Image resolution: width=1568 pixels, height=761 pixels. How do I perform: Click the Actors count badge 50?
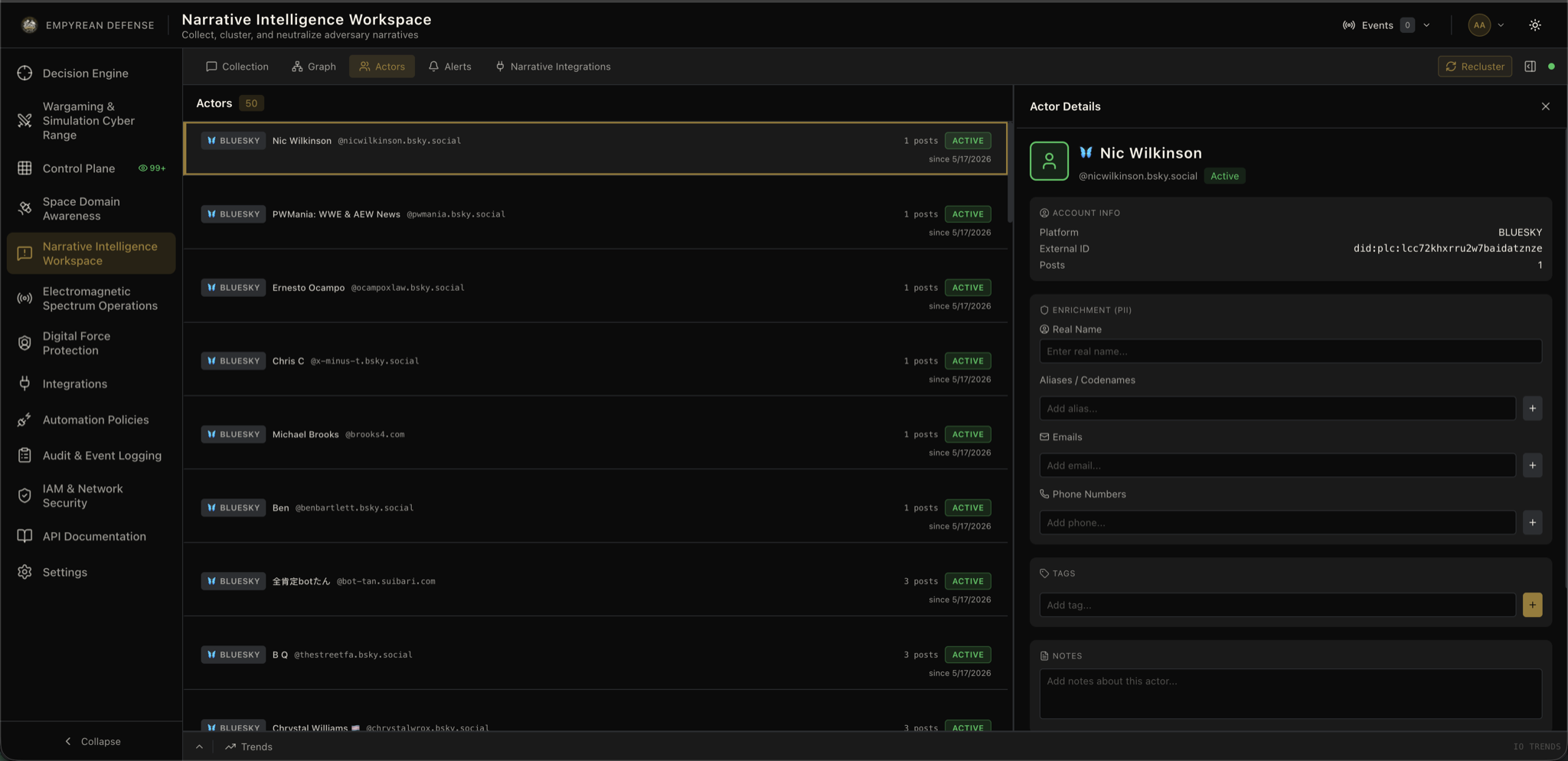click(x=251, y=103)
